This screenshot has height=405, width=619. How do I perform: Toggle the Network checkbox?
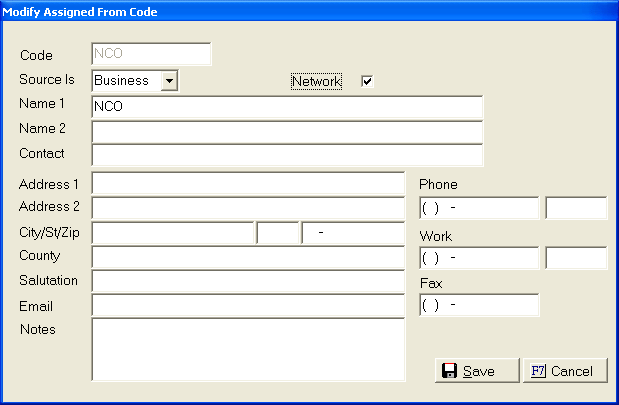[367, 81]
